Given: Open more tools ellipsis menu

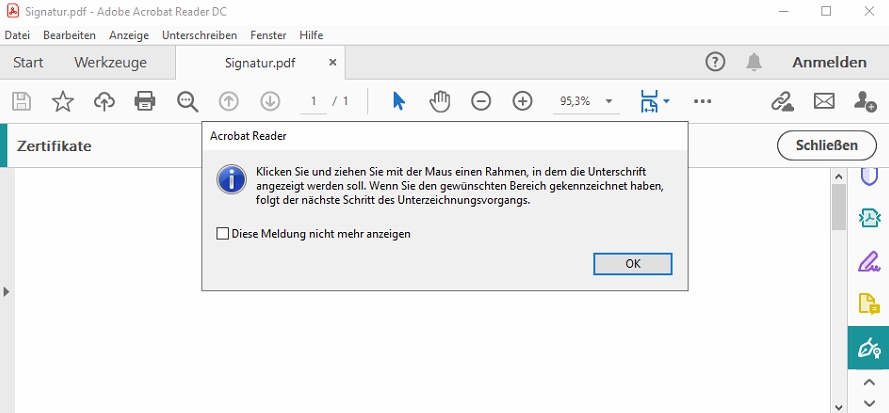Looking at the screenshot, I should click(702, 102).
